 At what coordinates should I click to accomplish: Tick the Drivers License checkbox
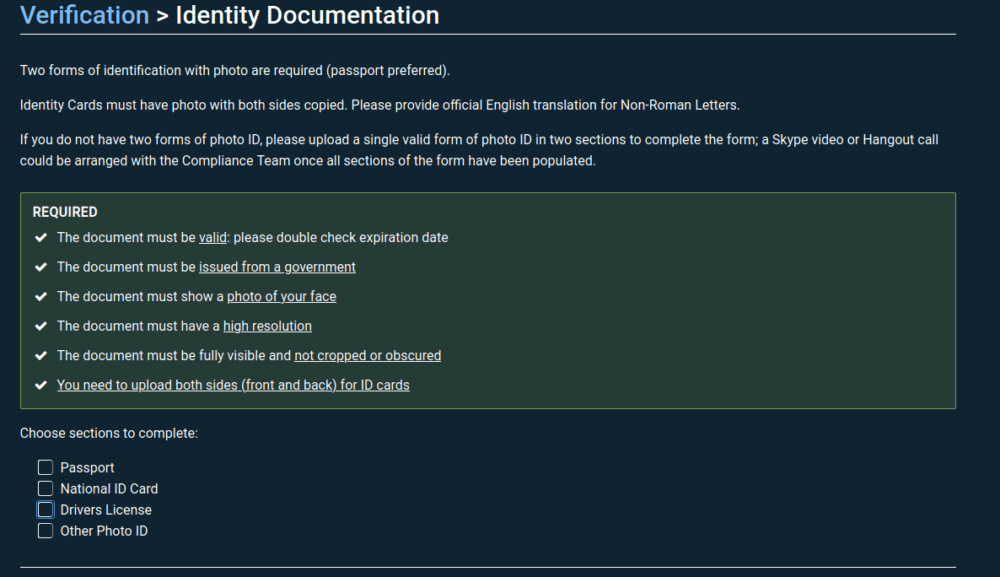click(45, 509)
